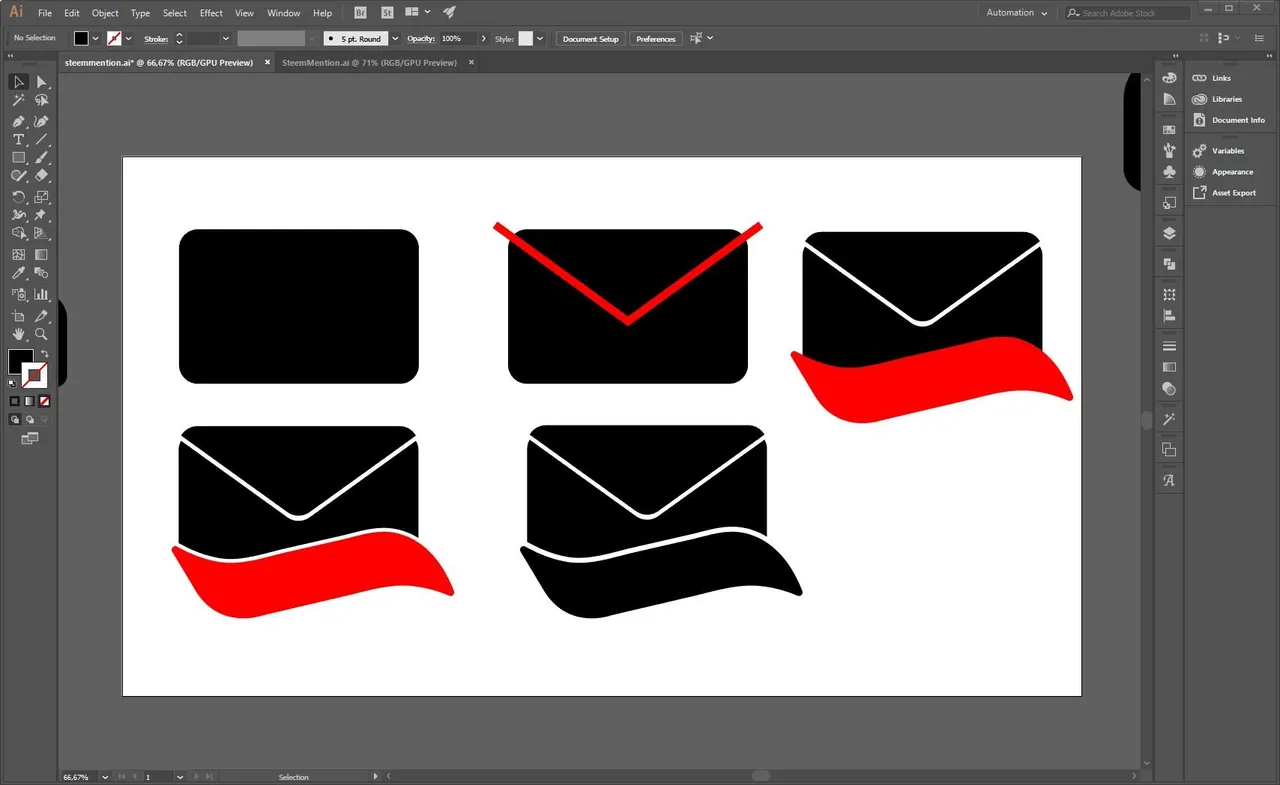Viewport: 1280px width, 785px height.
Task: Choose the Paintbrush tool
Action: (x=42, y=158)
